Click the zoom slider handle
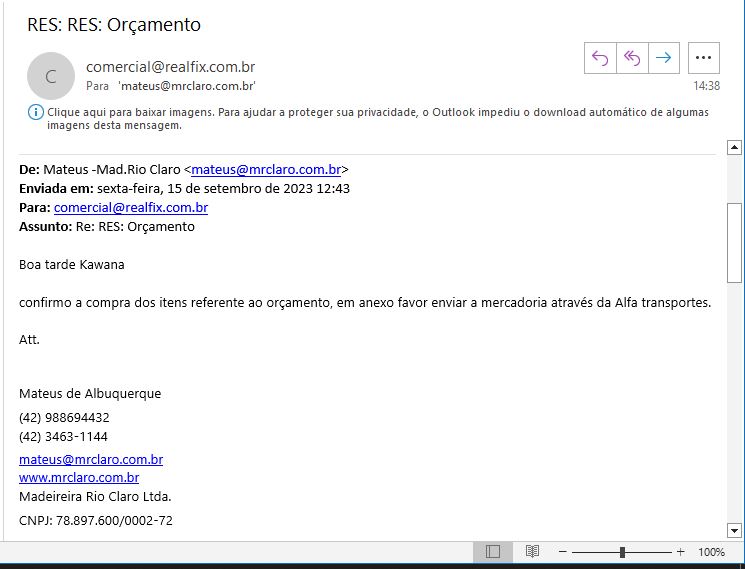The height and width of the screenshot is (569, 745). [x=622, y=552]
